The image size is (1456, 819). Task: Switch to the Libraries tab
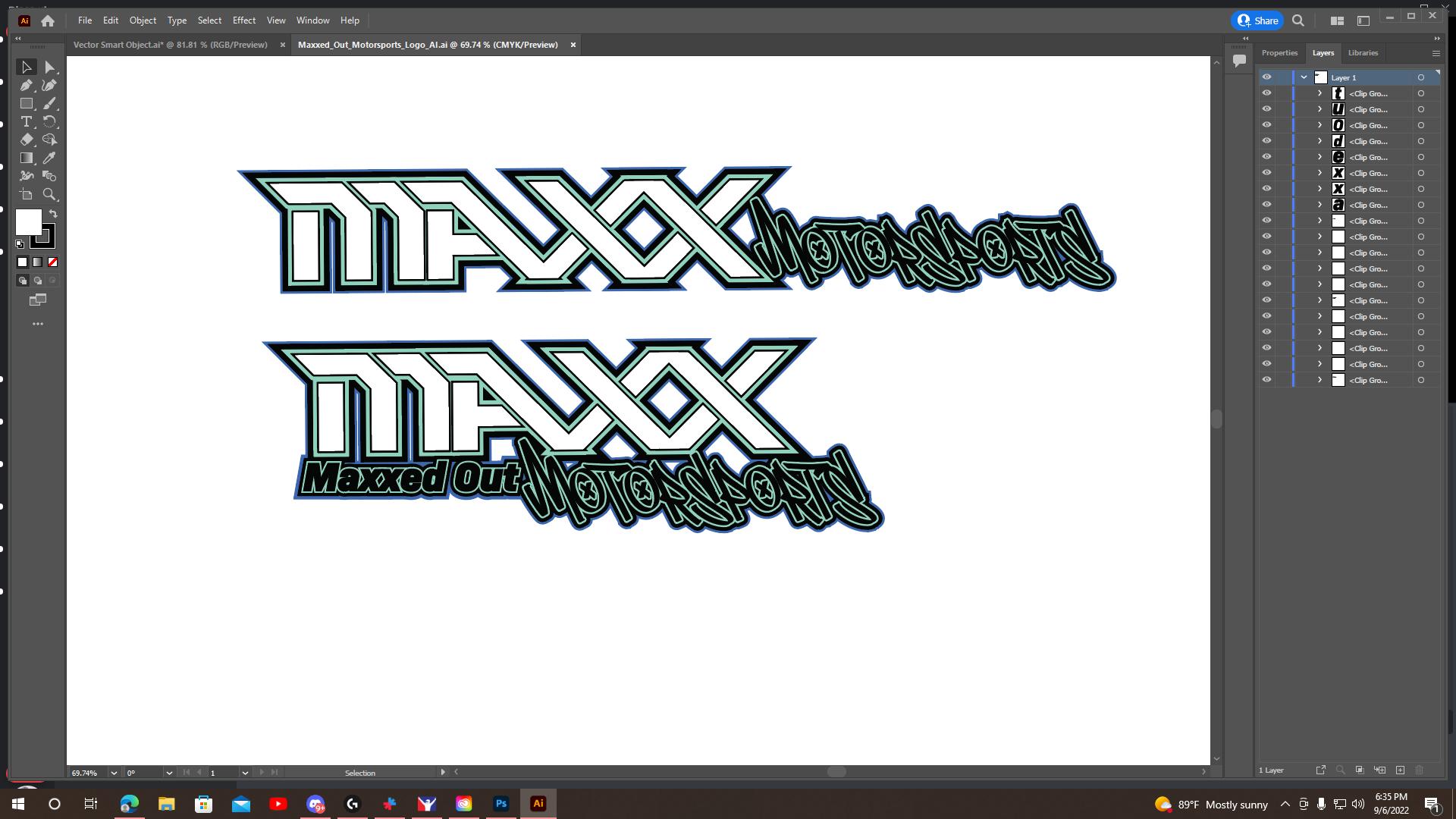coord(1363,53)
